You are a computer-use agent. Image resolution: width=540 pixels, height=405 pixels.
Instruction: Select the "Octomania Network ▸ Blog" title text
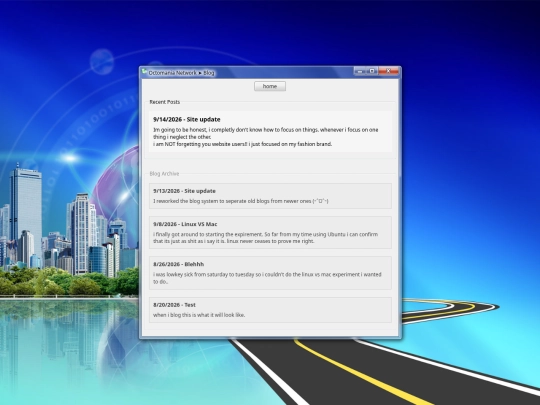(181, 73)
